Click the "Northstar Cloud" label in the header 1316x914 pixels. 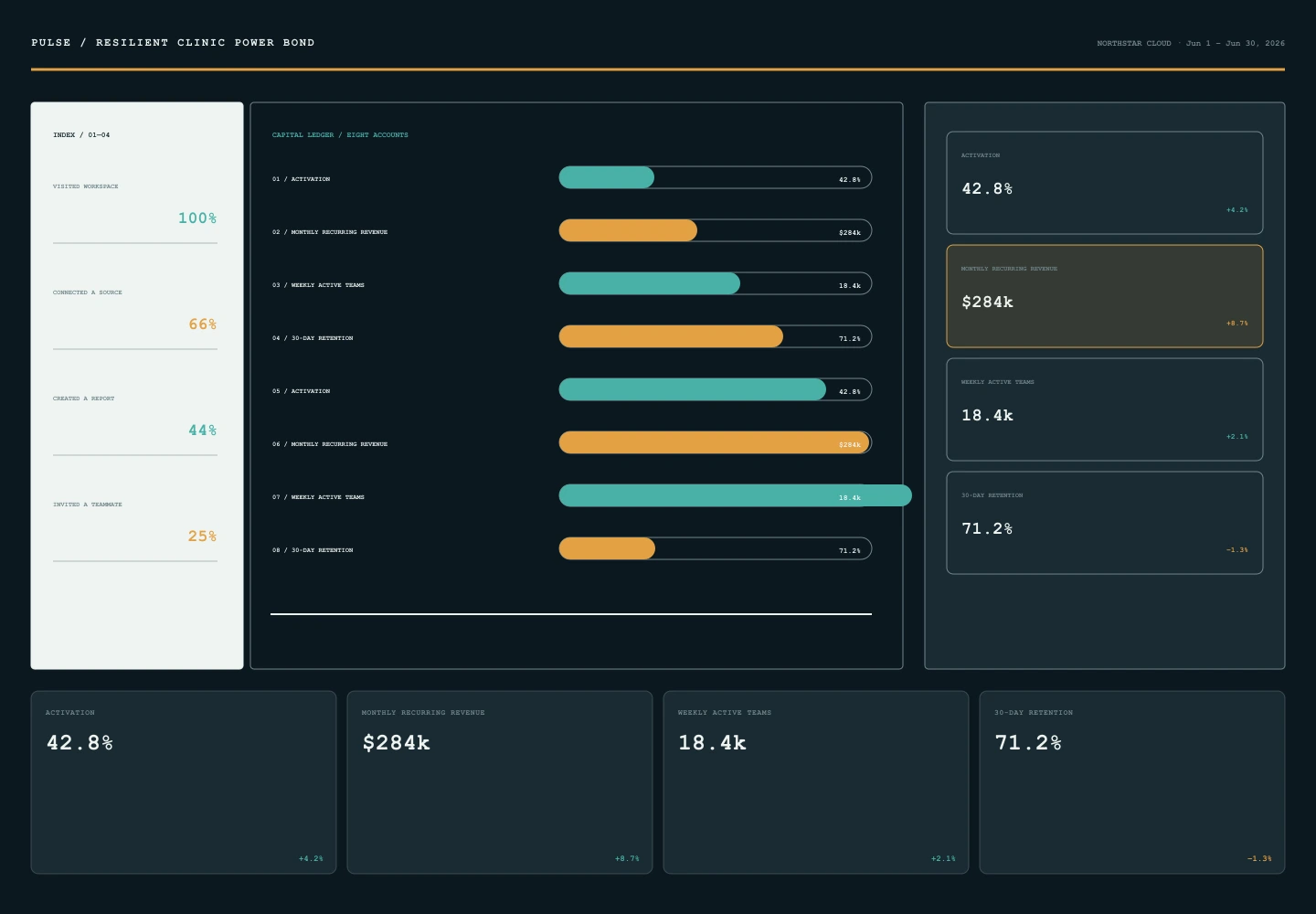pyautogui.click(x=1134, y=43)
